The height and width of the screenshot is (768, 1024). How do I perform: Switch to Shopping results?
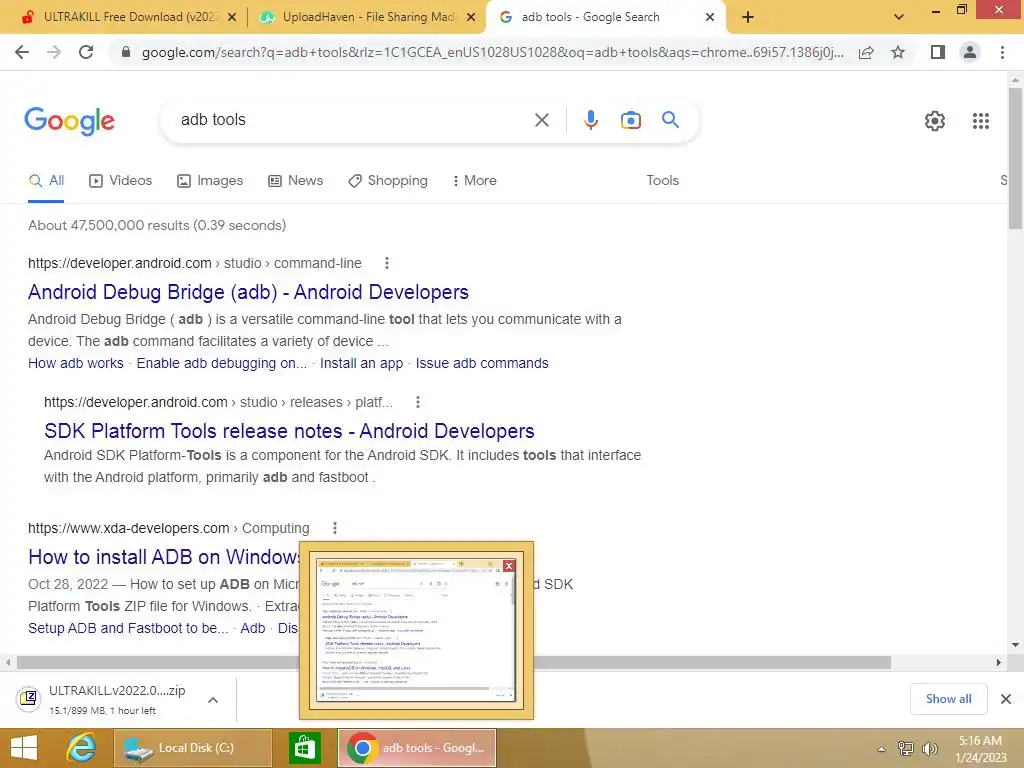[388, 181]
